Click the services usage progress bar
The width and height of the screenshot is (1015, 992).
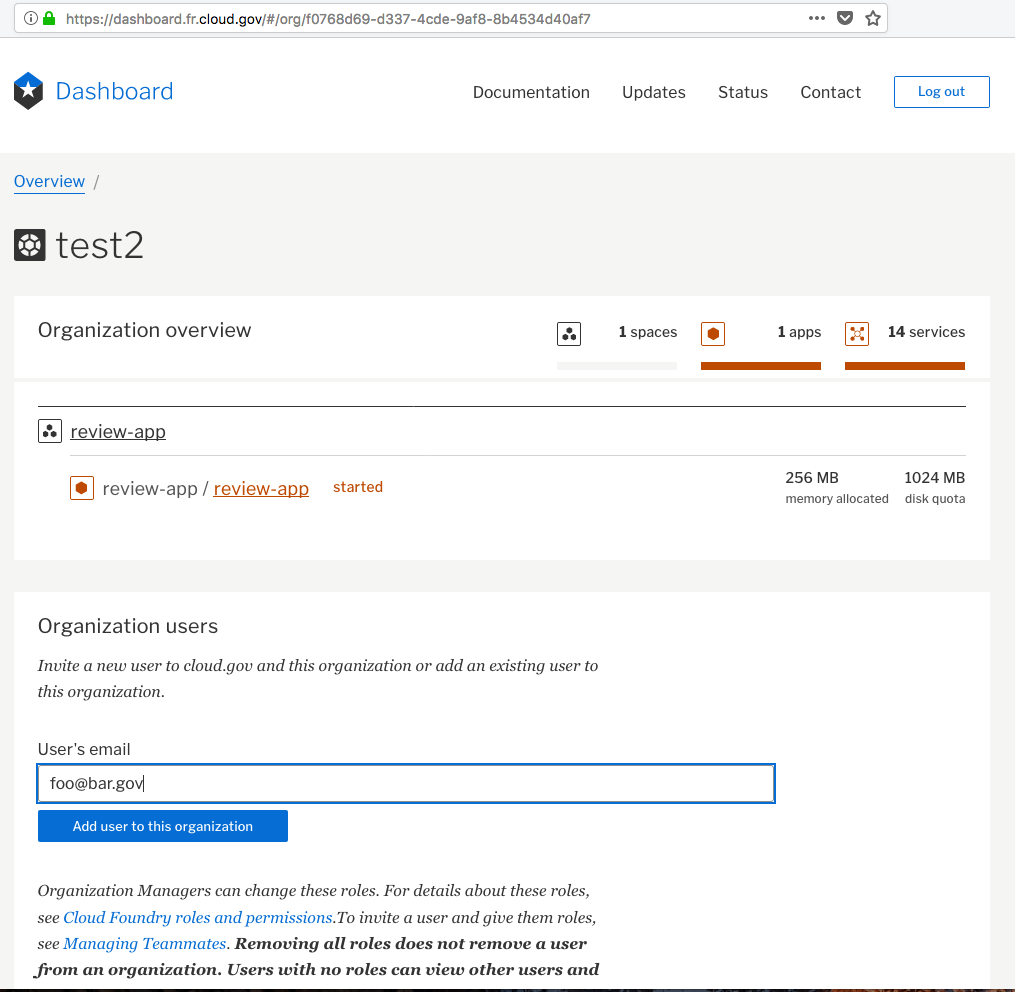click(905, 367)
